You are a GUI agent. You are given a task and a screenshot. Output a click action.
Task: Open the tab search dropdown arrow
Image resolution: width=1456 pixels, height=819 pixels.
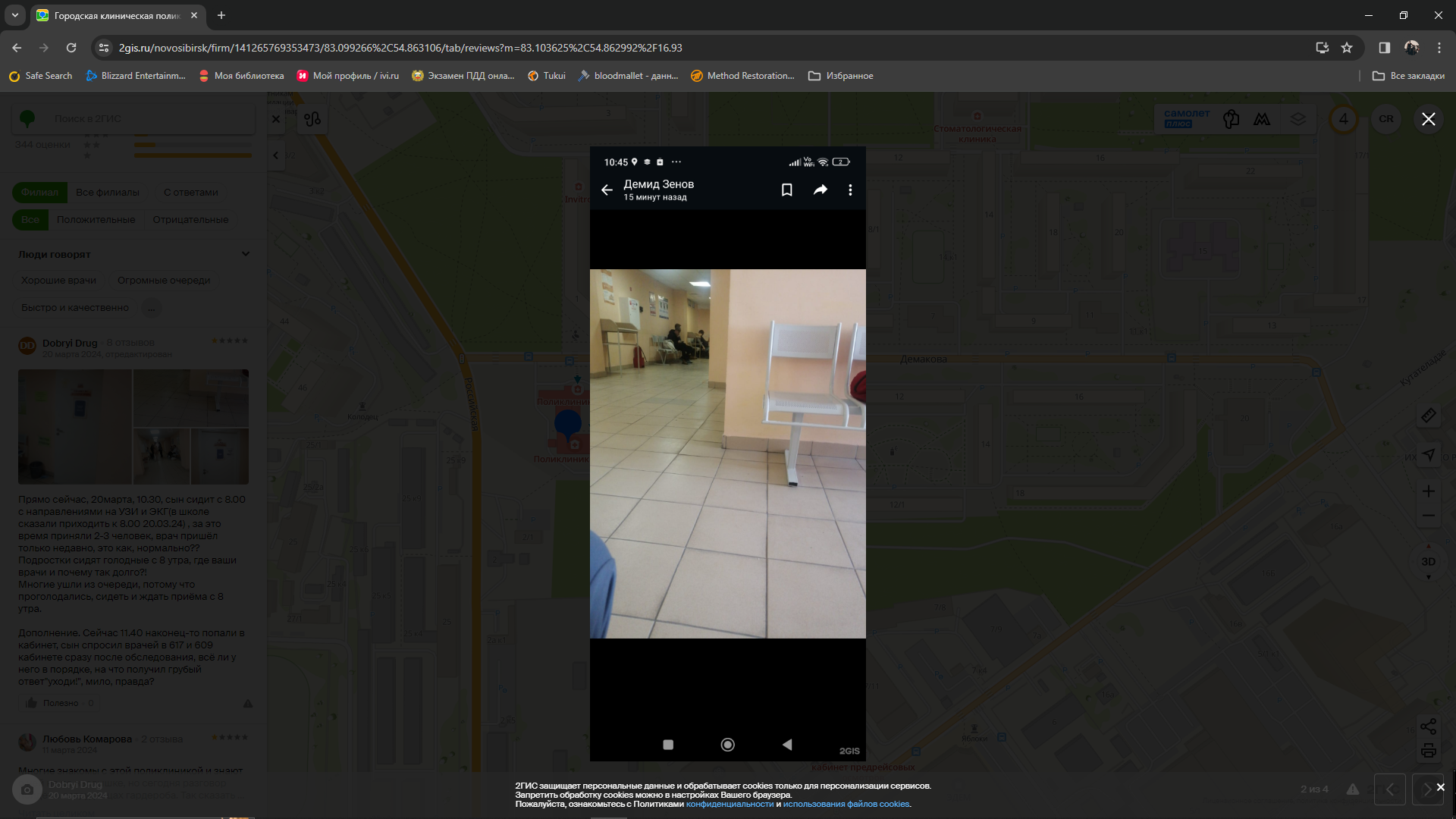pos(14,15)
